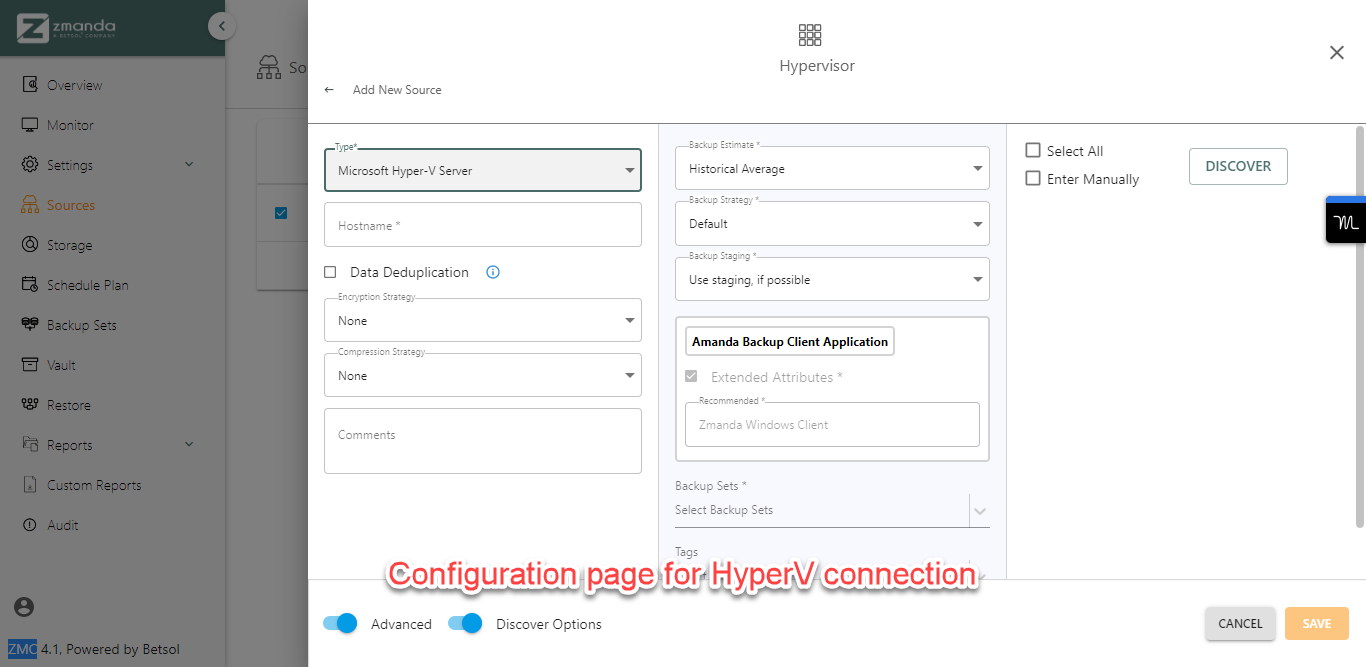The height and width of the screenshot is (667, 1366).
Task: Check the Data Deduplication checkbox
Action: (x=330, y=272)
